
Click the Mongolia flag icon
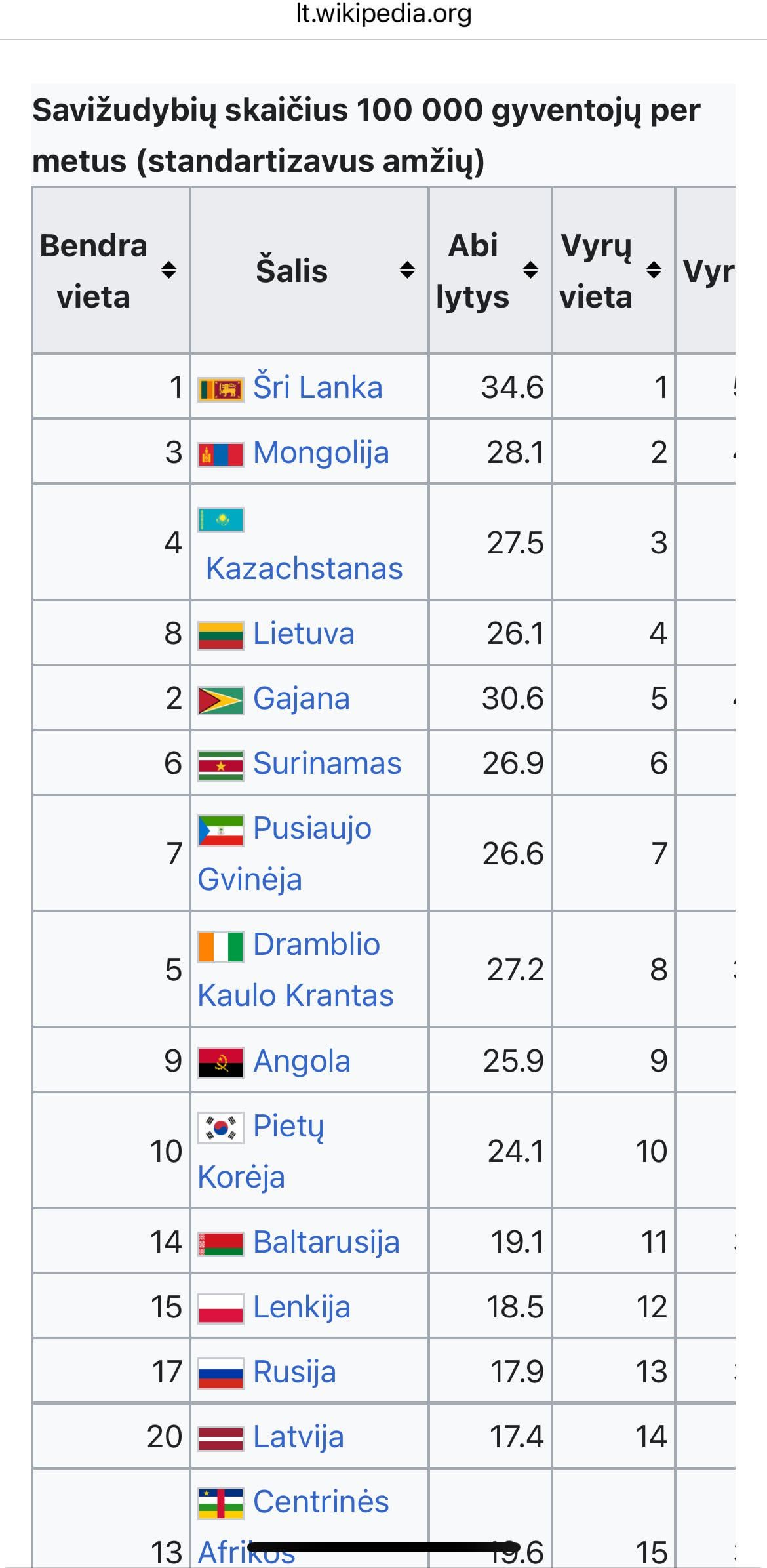click(x=220, y=454)
